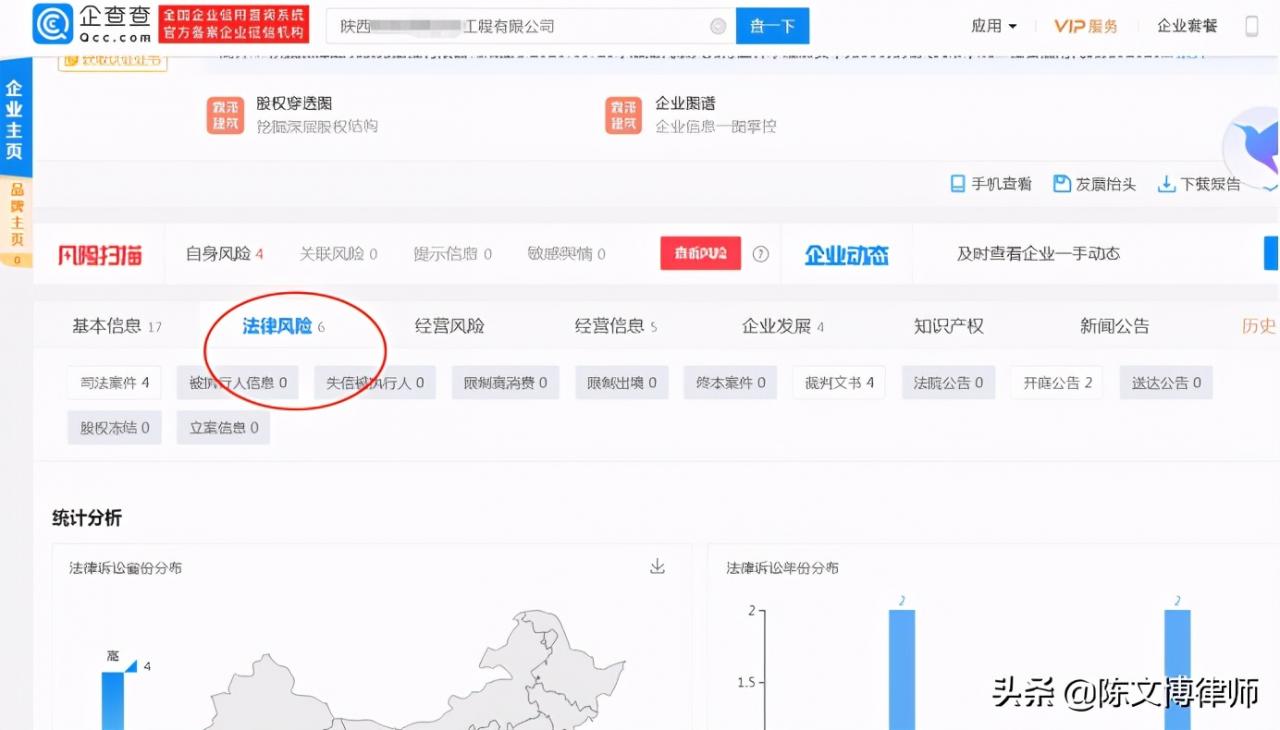Open the 基本信息 17 tab
This screenshot has width=1280, height=730.
(x=113, y=325)
